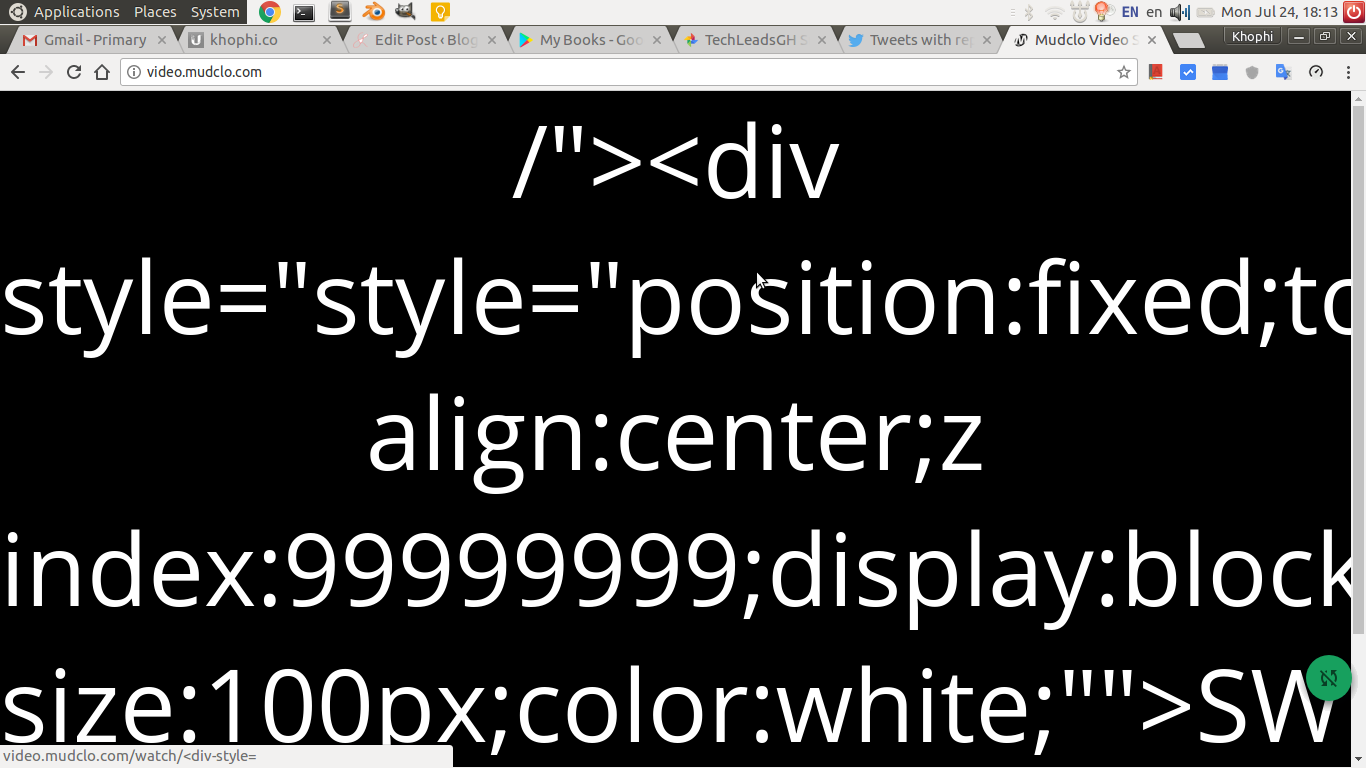
Task: Click the browser Home button
Action: pos(101,72)
